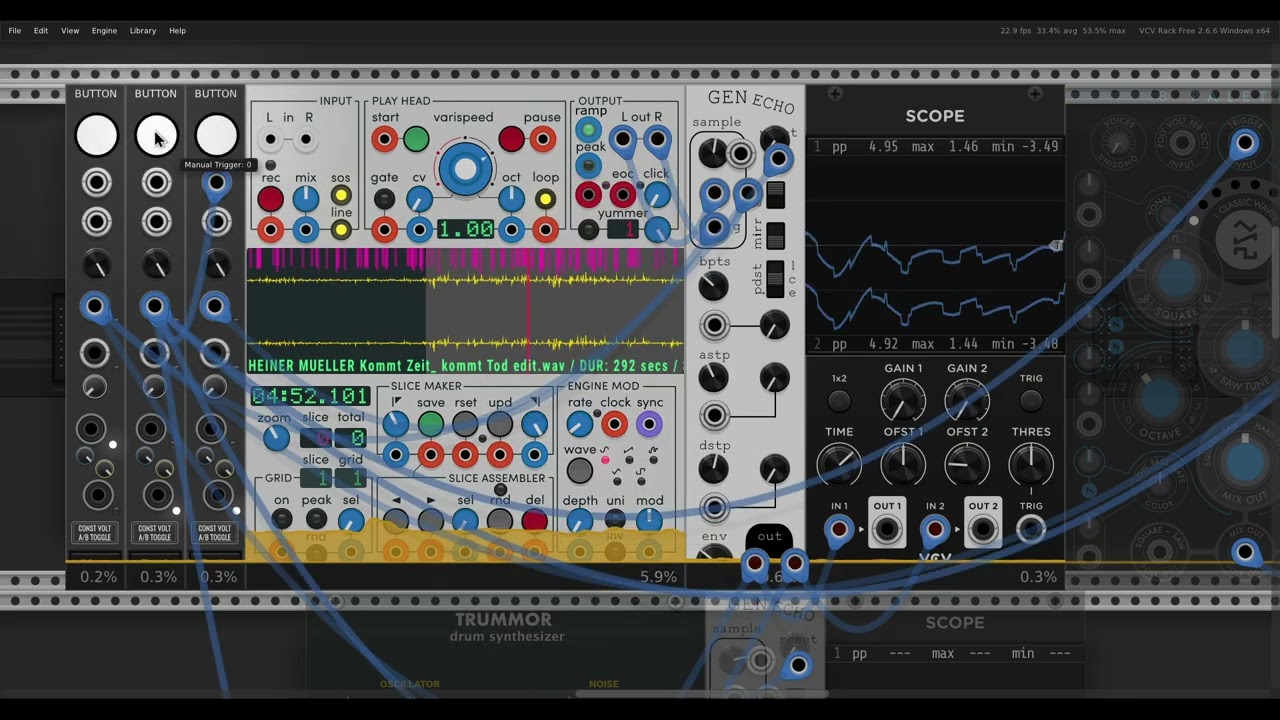Click the red start input jack

pyautogui.click(x=384, y=140)
